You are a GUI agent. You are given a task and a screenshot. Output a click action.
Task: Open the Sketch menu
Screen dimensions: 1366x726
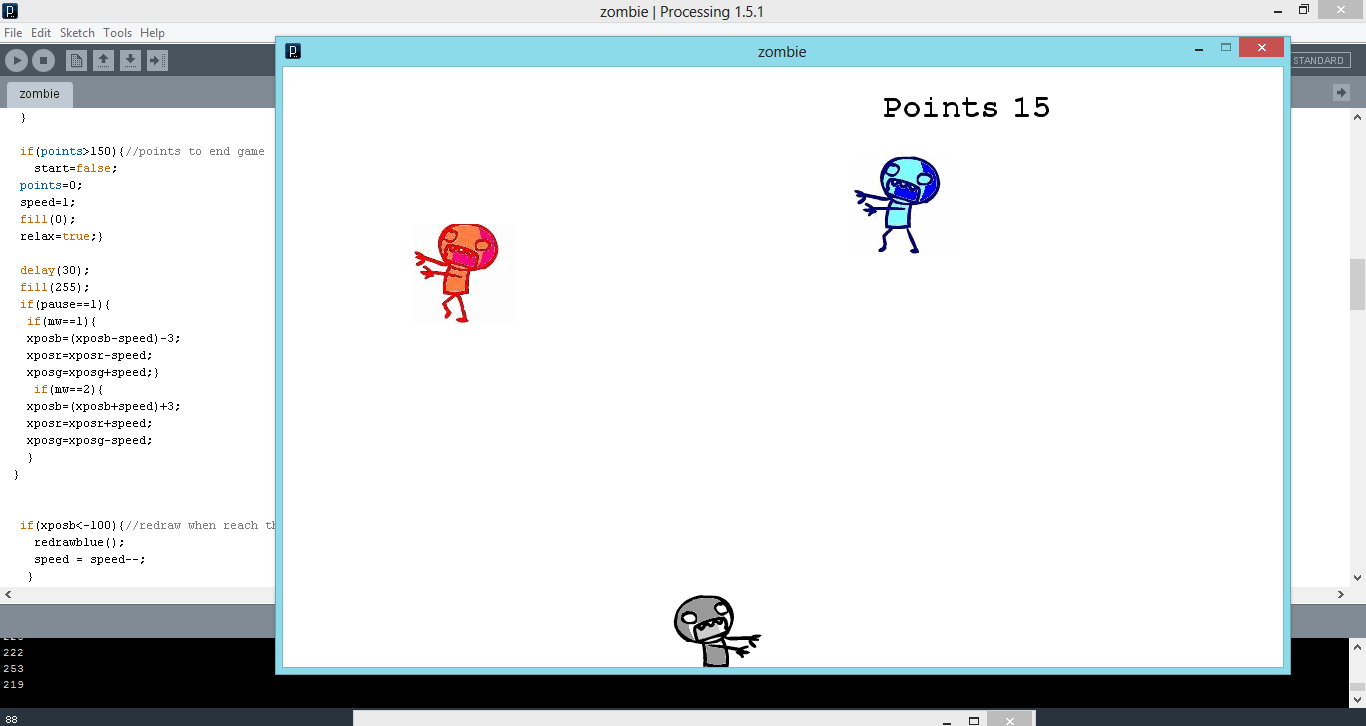77,33
